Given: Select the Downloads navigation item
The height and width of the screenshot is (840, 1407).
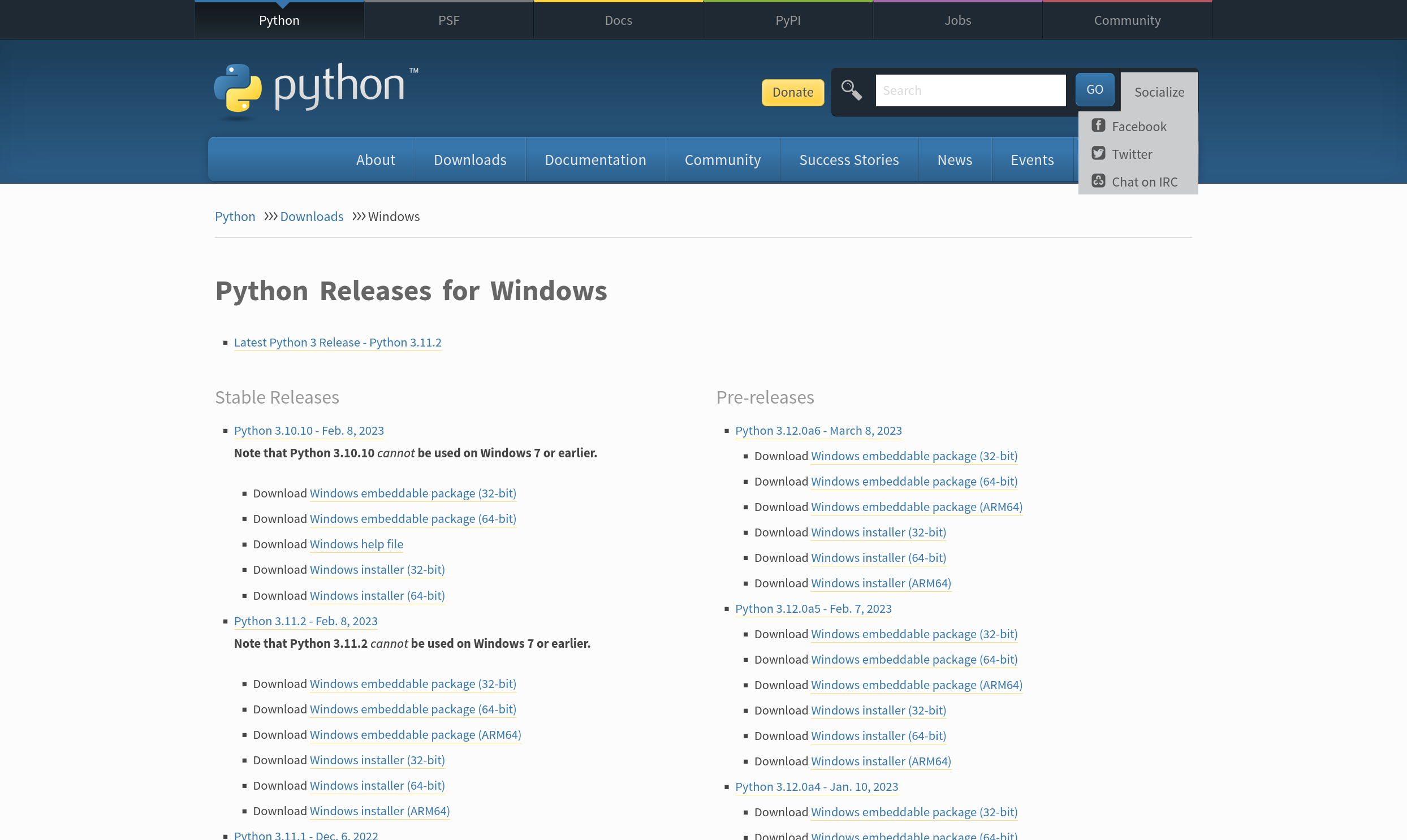Looking at the screenshot, I should point(470,159).
